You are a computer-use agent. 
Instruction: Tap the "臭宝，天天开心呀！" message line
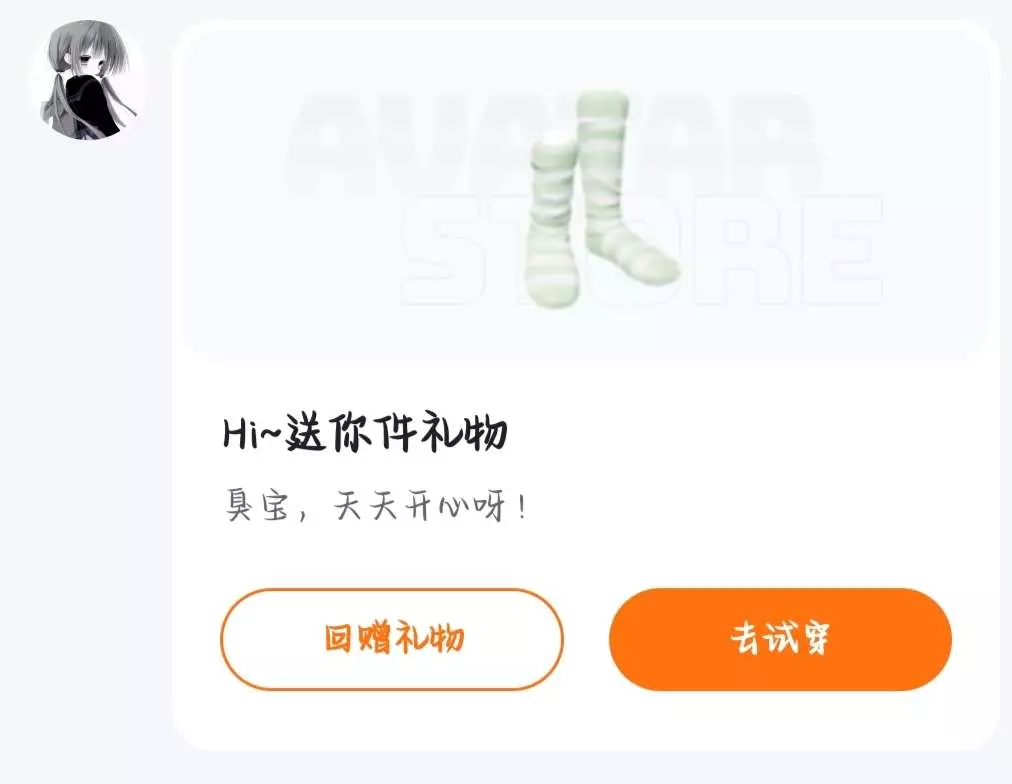[376, 505]
